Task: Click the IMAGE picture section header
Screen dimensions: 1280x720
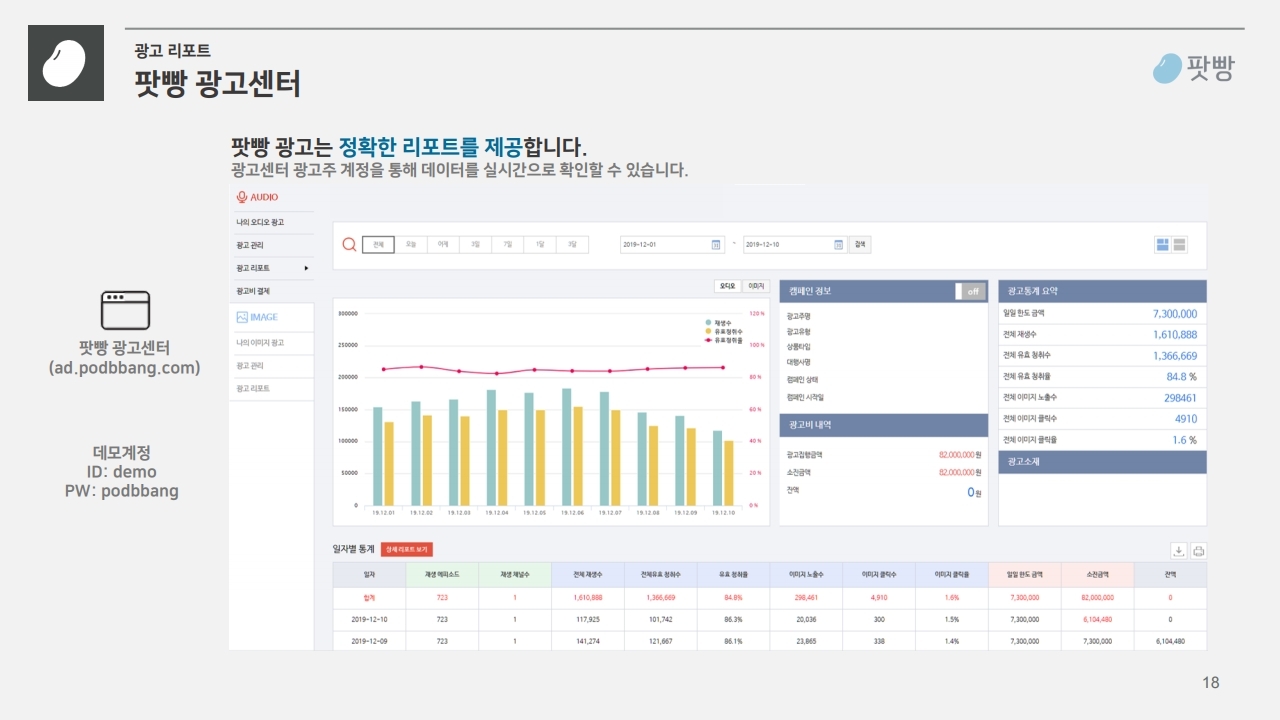Action: point(257,317)
